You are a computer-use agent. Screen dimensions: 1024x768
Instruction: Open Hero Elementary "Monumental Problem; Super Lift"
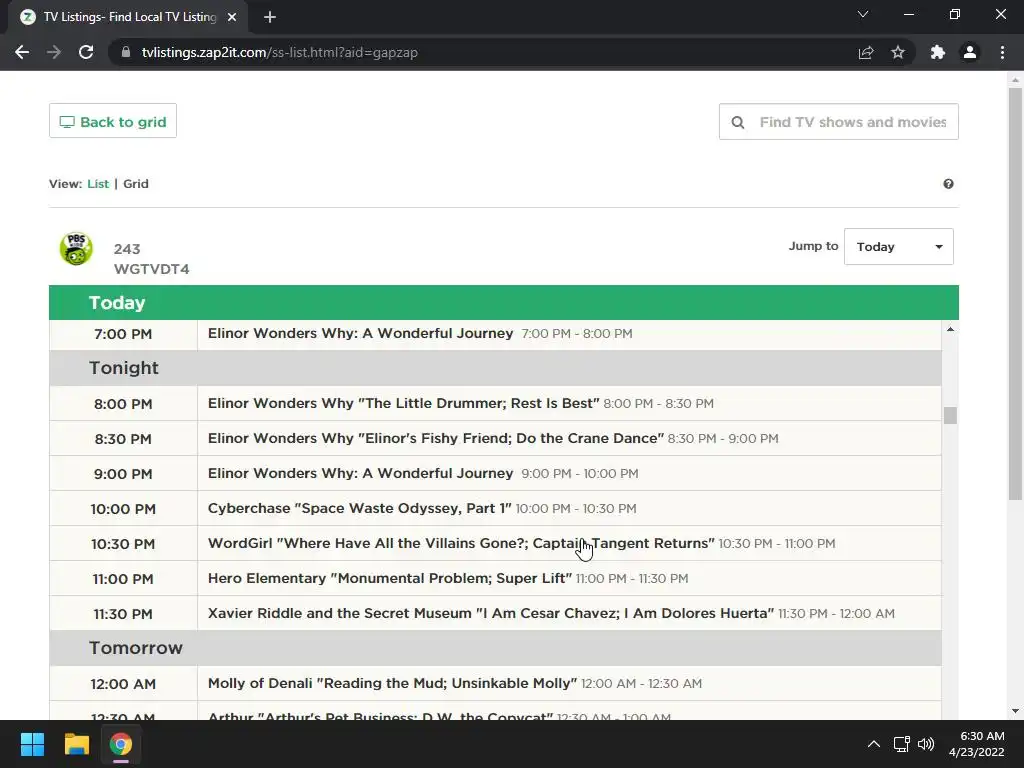[390, 579]
